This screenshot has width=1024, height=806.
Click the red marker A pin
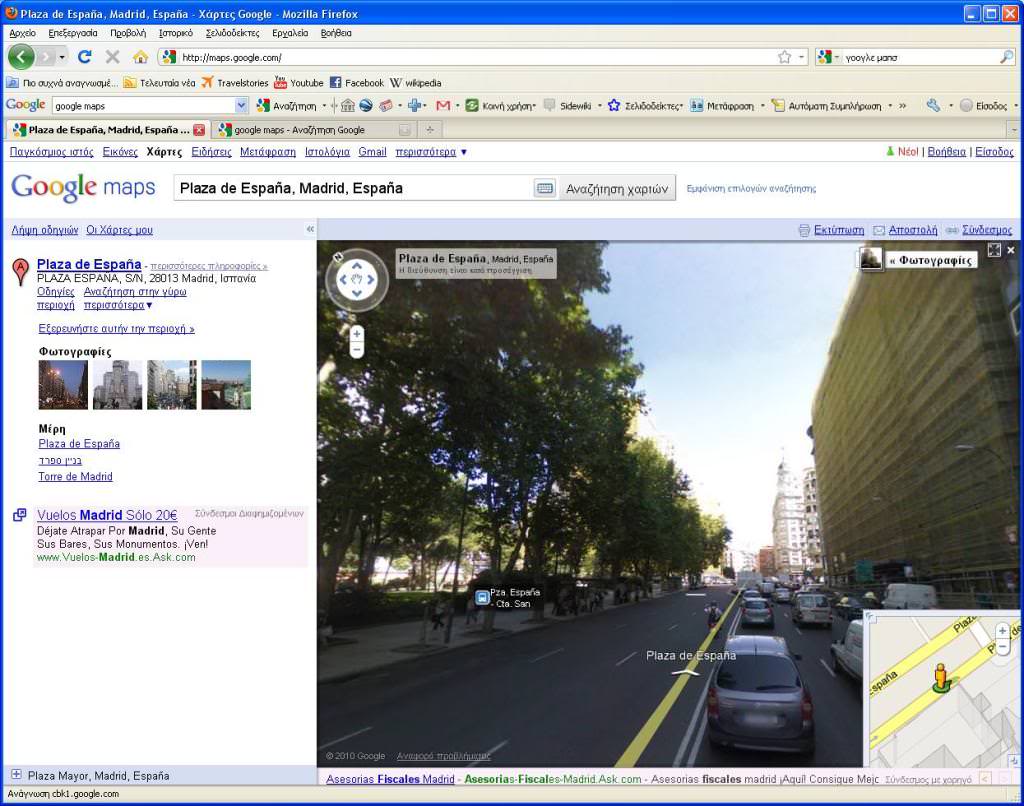[x=21, y=271]
